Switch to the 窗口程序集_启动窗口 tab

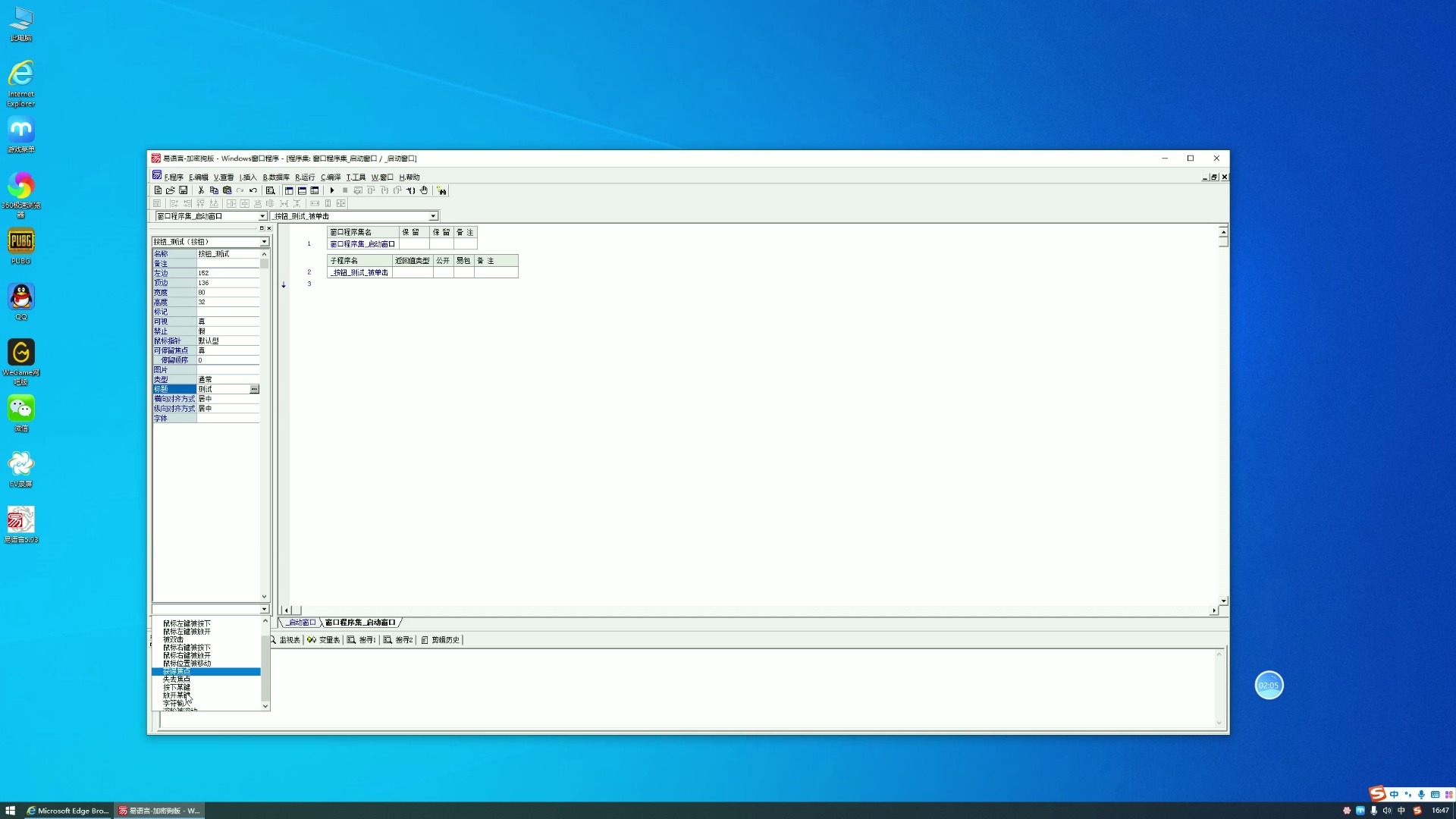(360, 623)
